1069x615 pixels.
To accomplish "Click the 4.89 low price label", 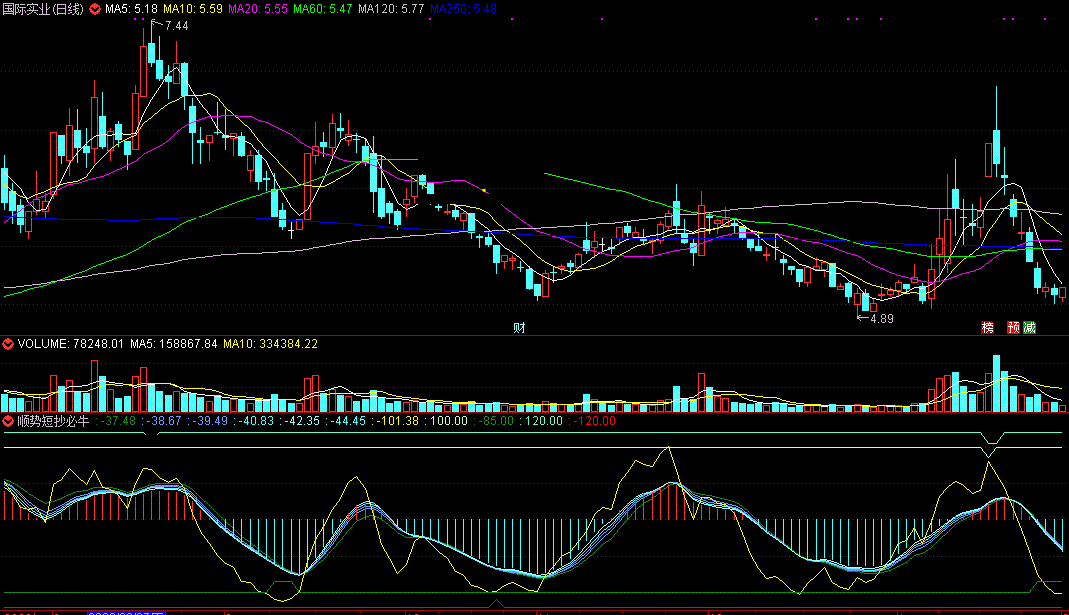I will point(882,318).
